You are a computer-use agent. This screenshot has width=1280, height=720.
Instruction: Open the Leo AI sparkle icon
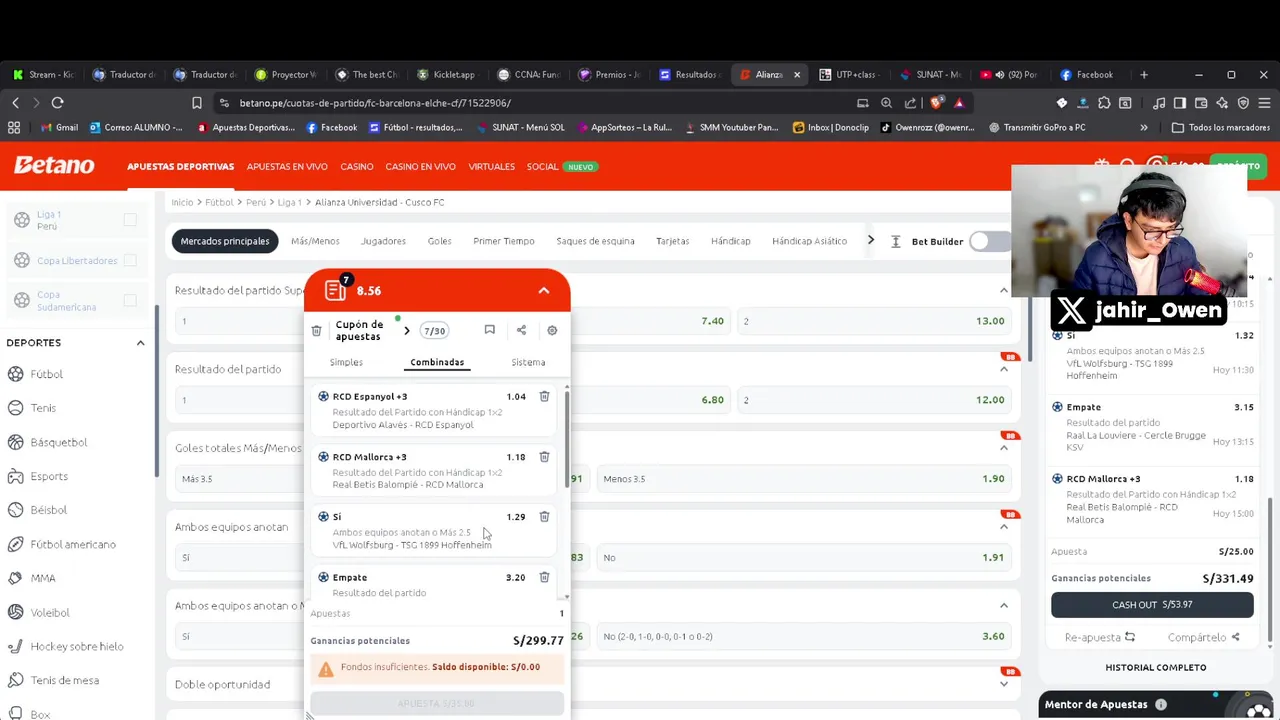(x=1222, y=103)
